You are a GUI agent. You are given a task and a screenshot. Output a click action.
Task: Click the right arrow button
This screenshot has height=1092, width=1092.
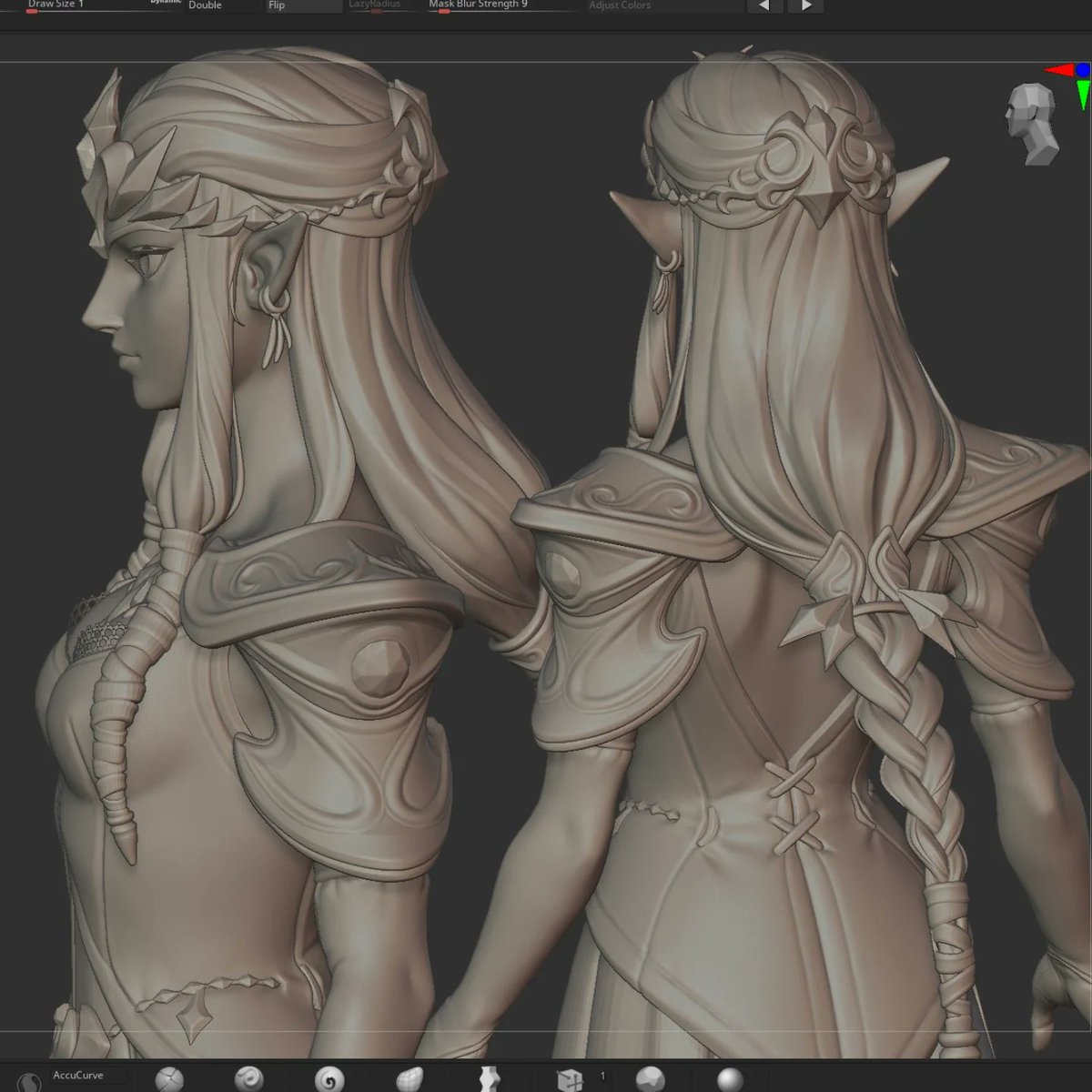point(806,5)
